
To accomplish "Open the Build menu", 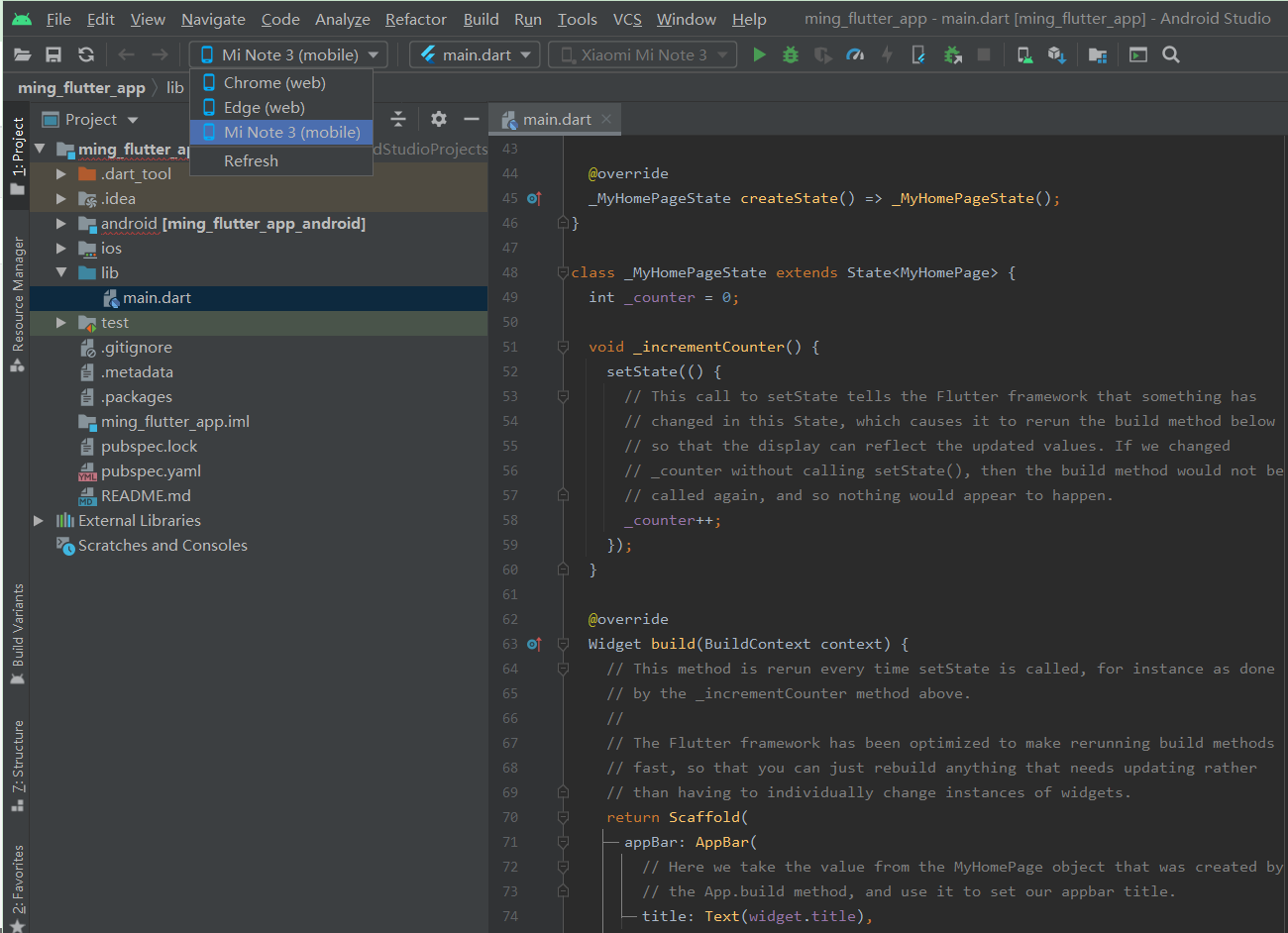I will pos(482,20).
